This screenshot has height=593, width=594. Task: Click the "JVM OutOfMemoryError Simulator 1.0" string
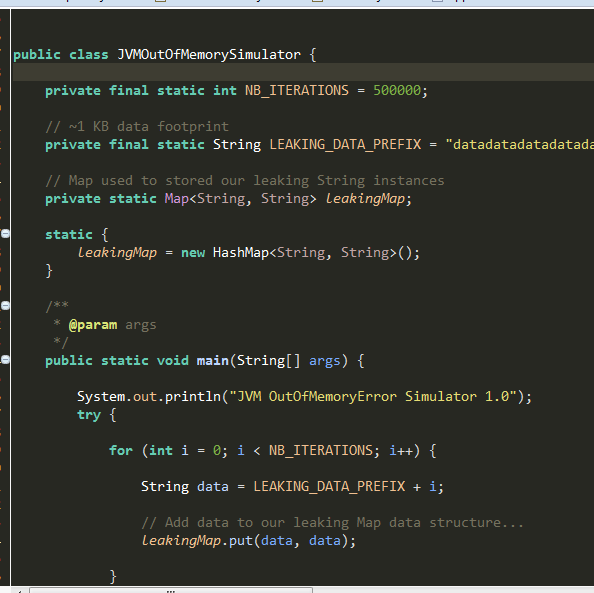(373, 397)
